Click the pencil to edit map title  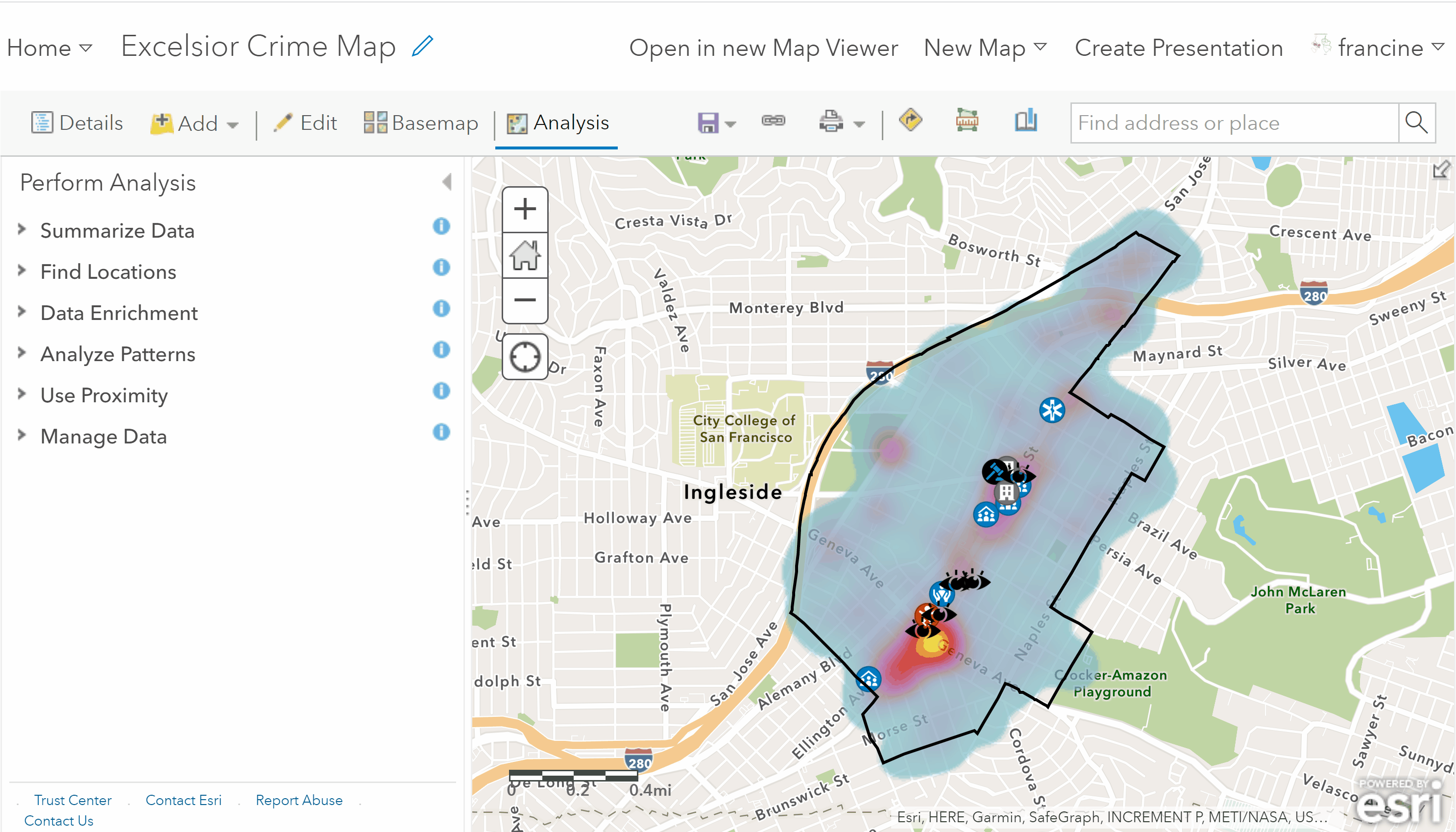tap(422, 46)
